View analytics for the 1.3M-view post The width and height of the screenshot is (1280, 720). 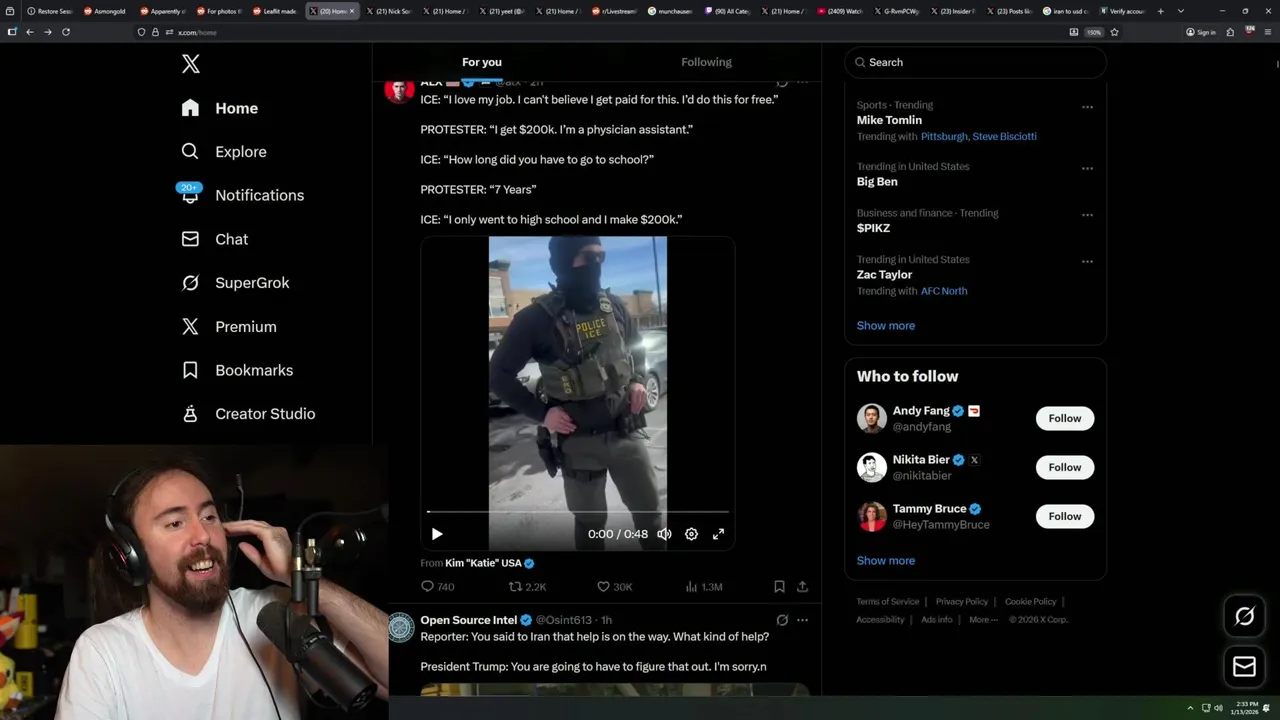click(x=703, y=587)
